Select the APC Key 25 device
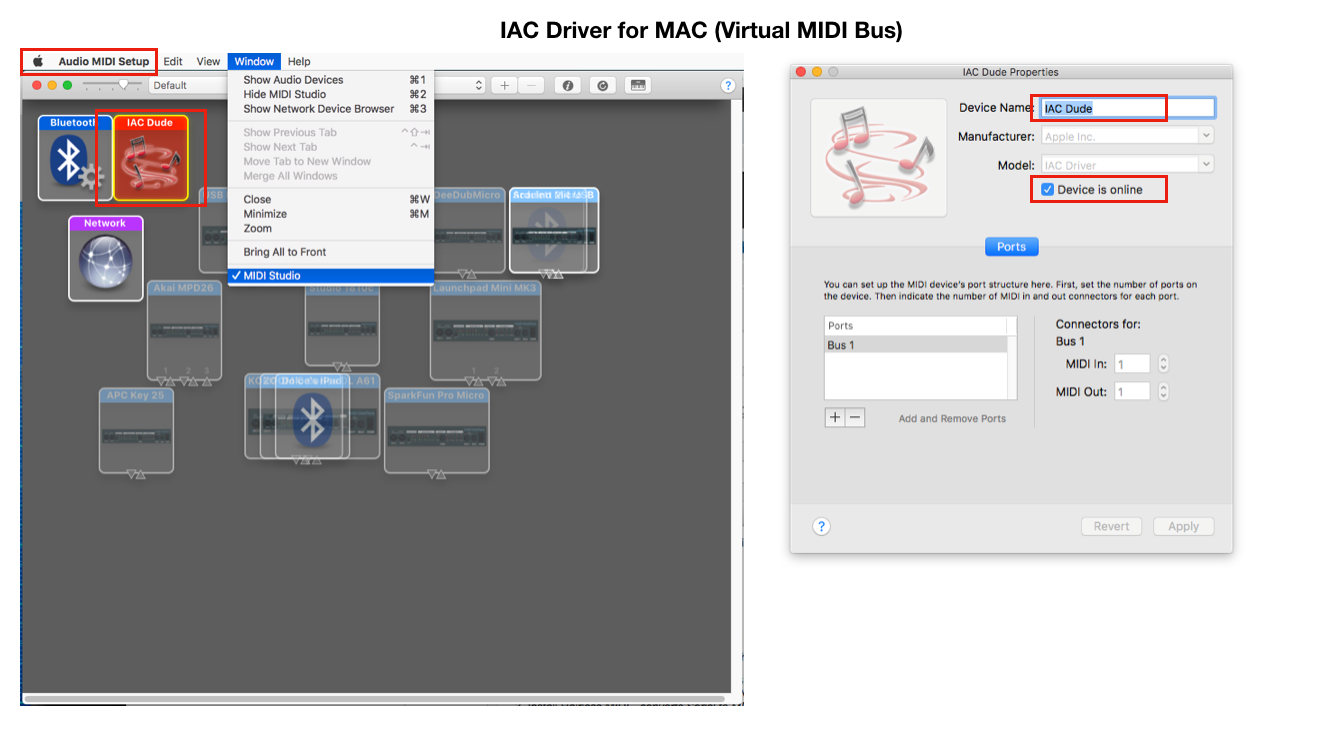Screen dimensions: 1338x731 (x=137, y=430)
